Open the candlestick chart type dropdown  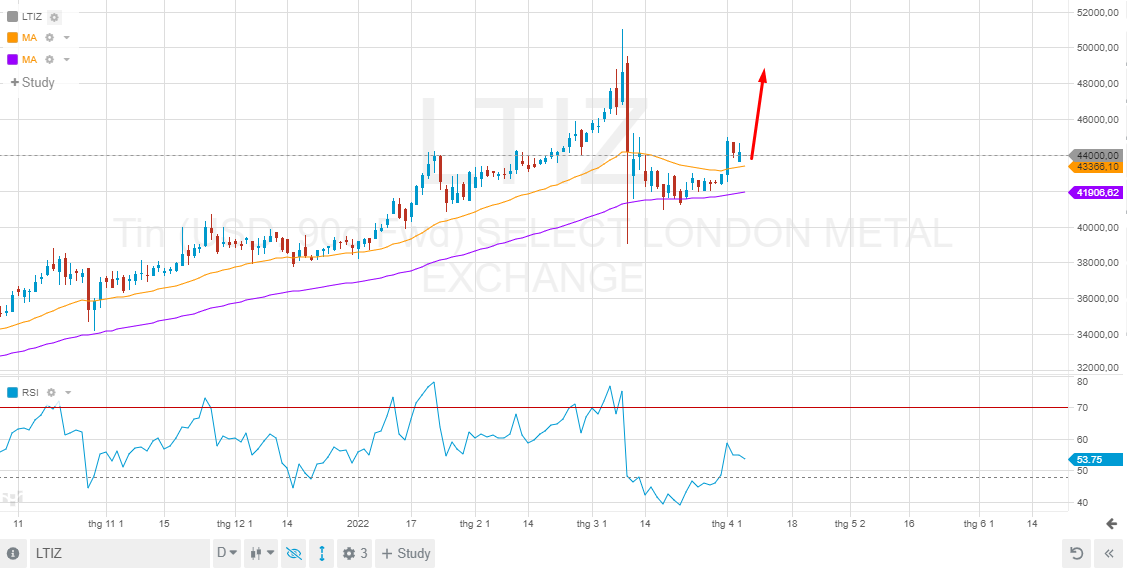tap(262, 553)
